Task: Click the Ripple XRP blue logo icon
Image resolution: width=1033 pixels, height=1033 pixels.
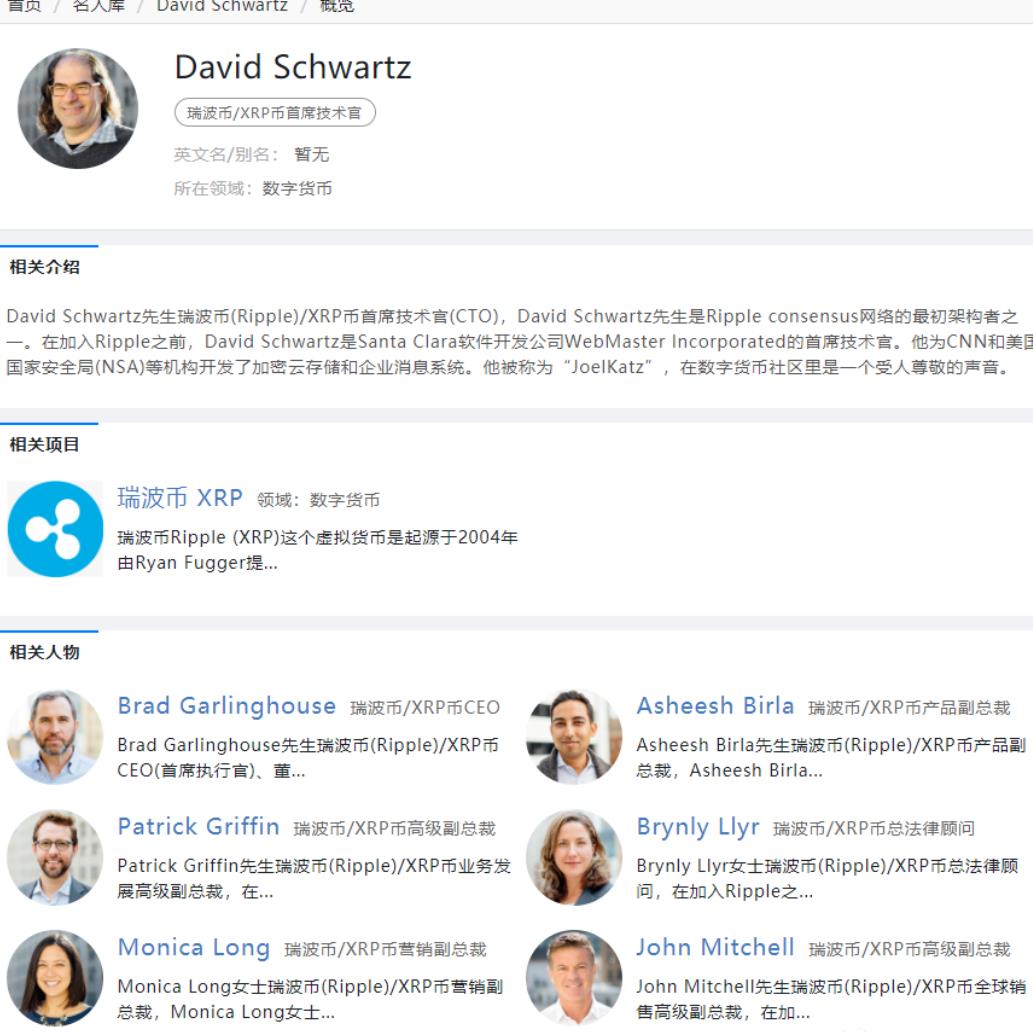Action: (55, 529)
